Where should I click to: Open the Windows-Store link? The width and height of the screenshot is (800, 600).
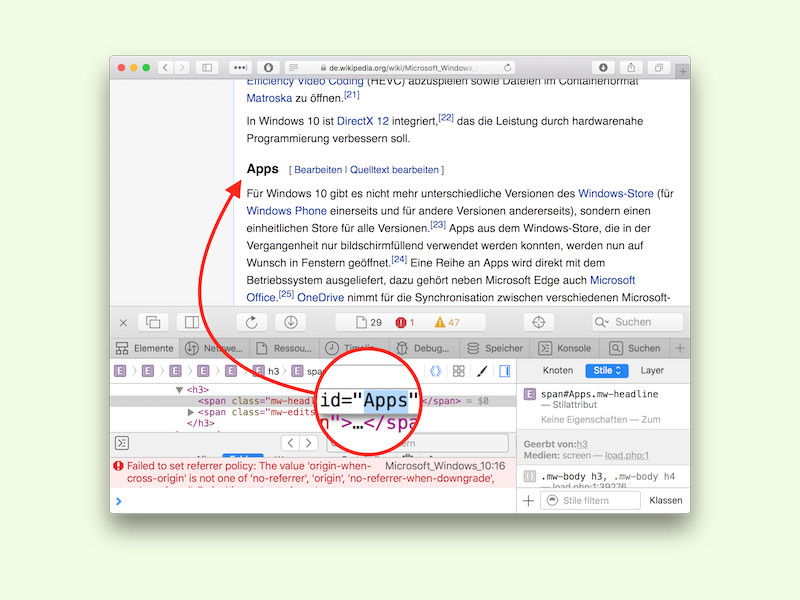pos(616,193)
